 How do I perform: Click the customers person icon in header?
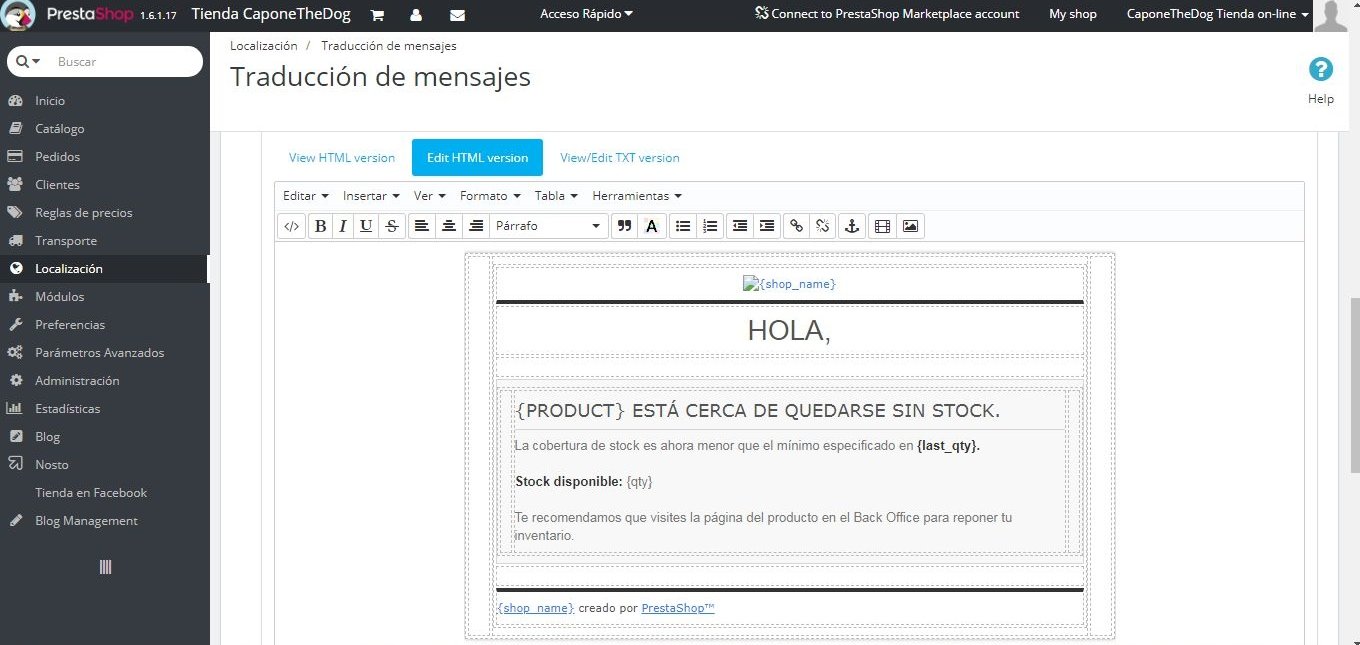pyautogui.click(x=415, y=15)
